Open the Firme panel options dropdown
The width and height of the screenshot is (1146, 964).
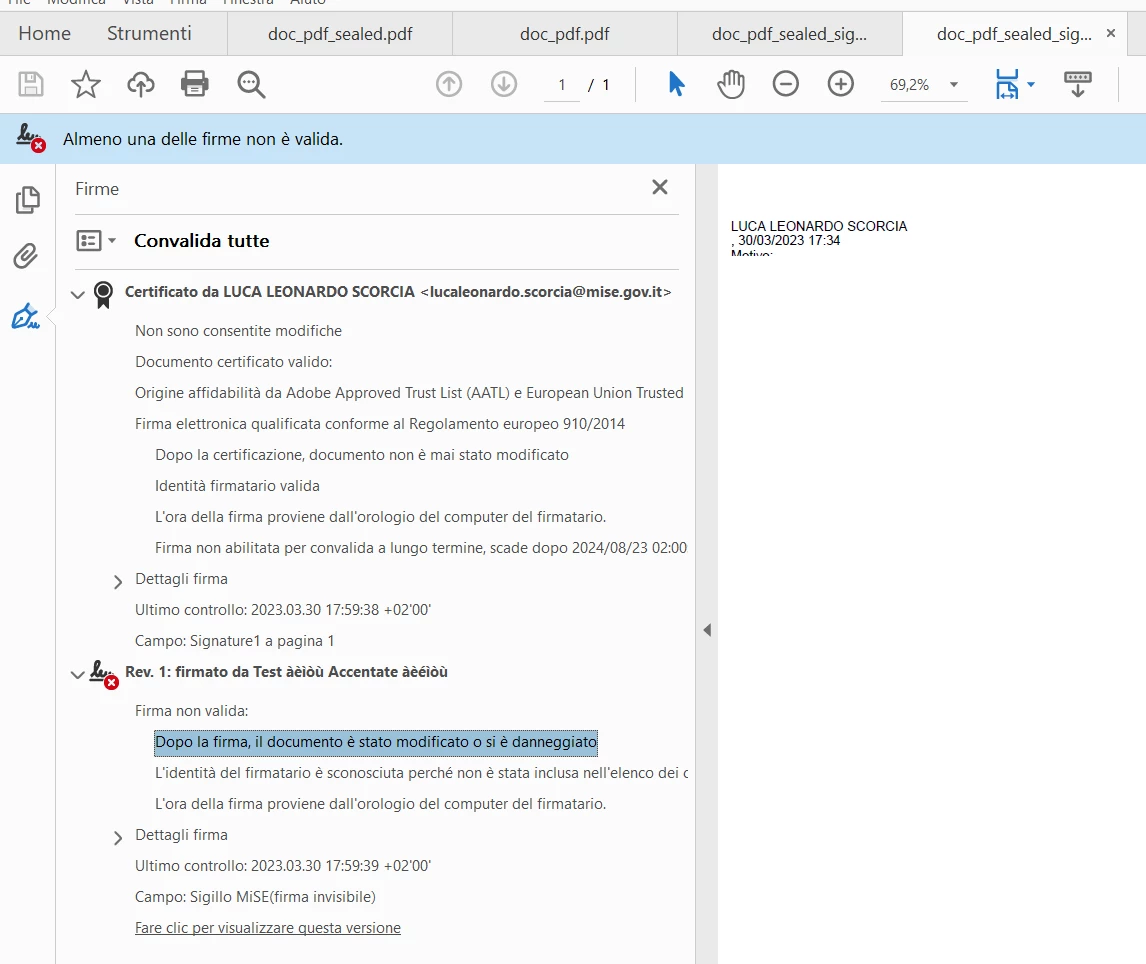[x=96, y=240]
